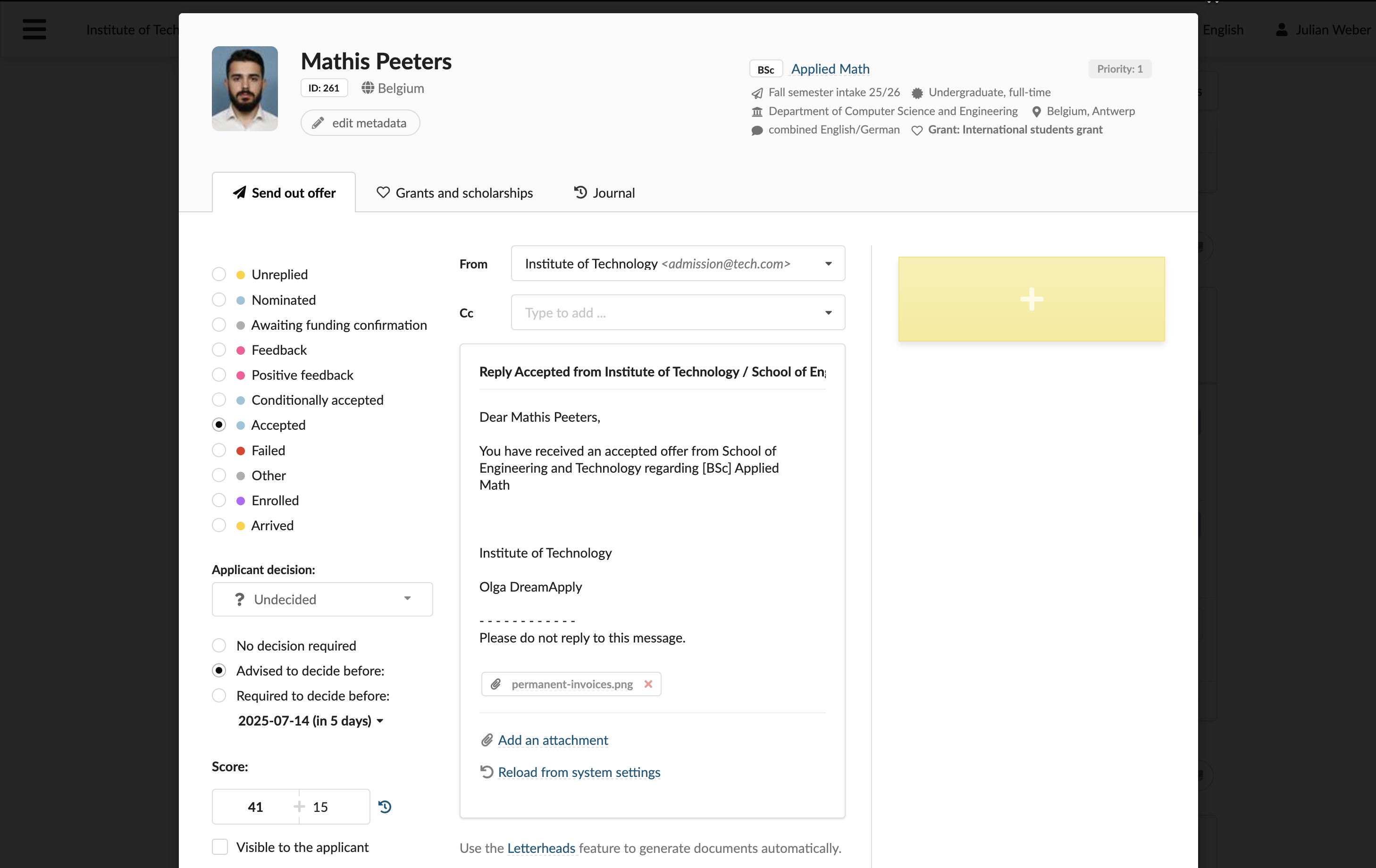The width and height of the screenshot is (1376, 868).
Task: Click the Add an attachment link
Action: (553, 740)
